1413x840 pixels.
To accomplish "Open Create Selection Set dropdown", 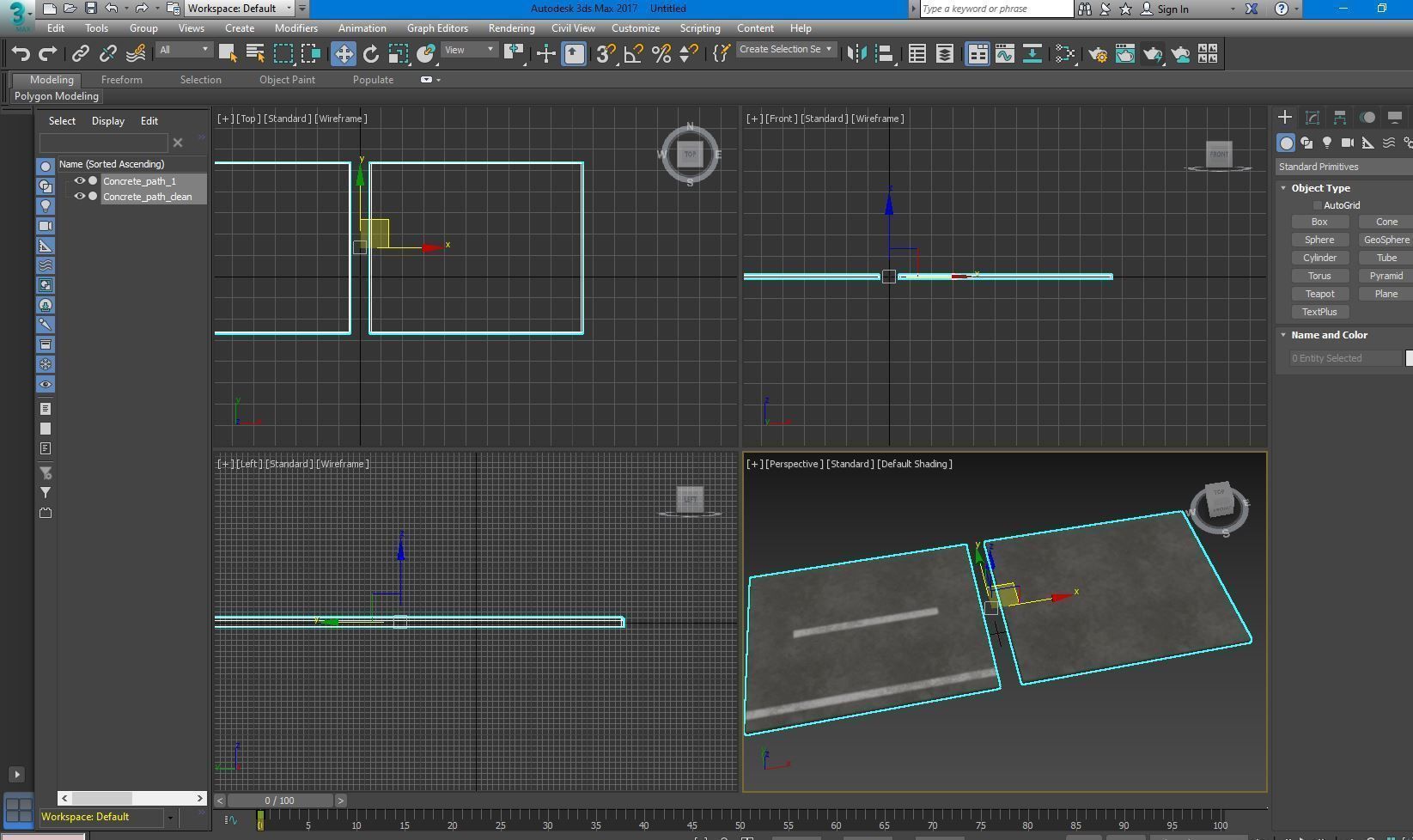I will click(x=786, y=50).
